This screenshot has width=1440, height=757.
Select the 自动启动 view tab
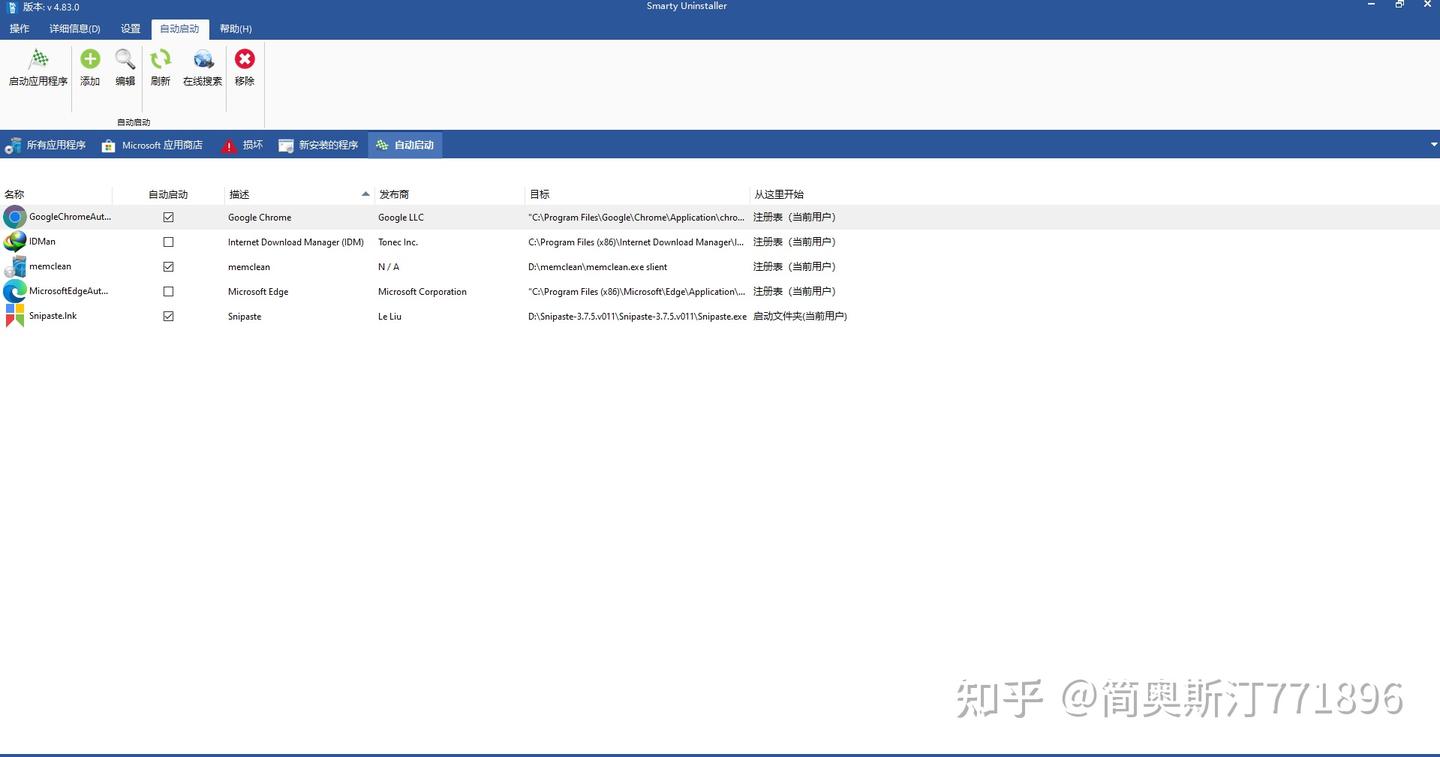pos(404,145)
